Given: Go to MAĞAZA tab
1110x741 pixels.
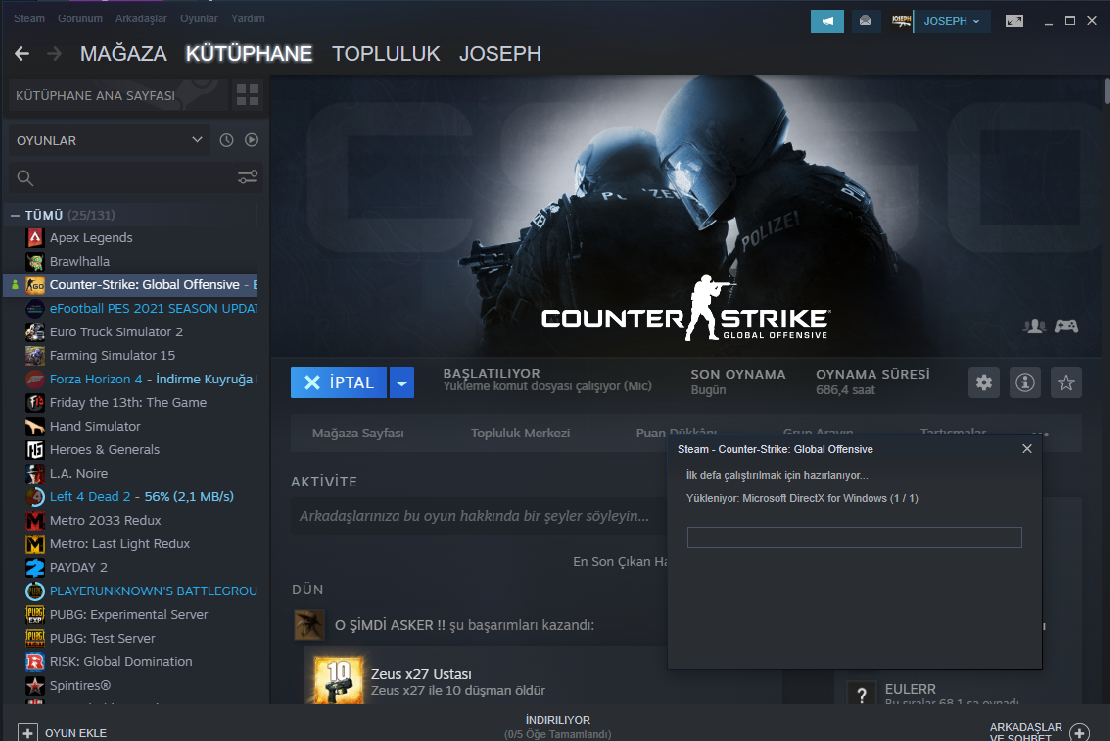Looking at the screenshot, I should 123,54.
